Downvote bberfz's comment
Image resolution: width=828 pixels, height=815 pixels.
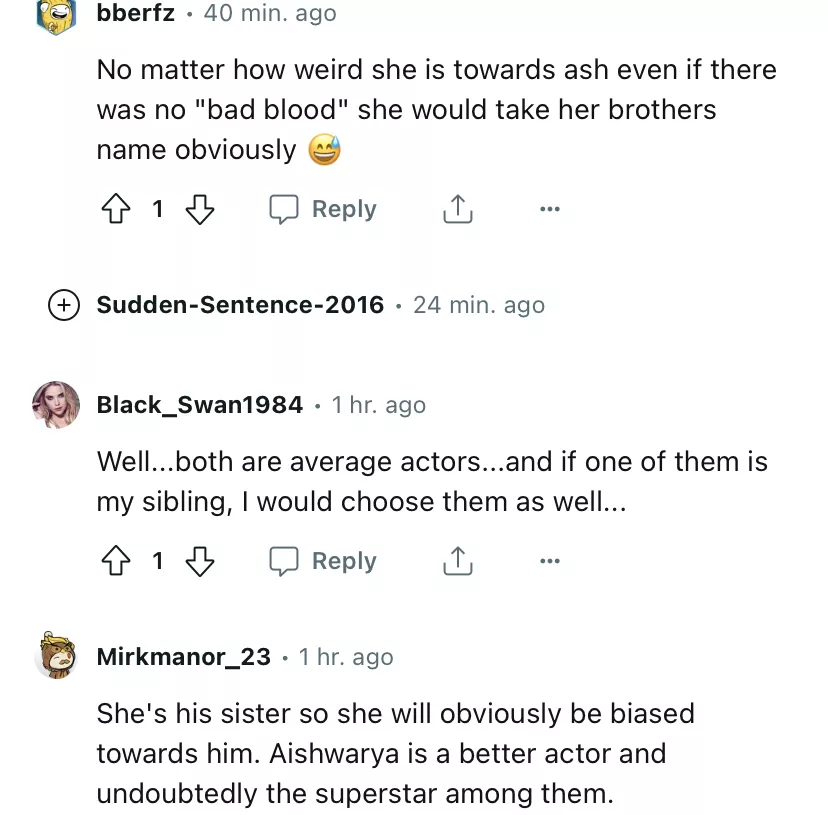pyautogui.click(x=200, y=210)
